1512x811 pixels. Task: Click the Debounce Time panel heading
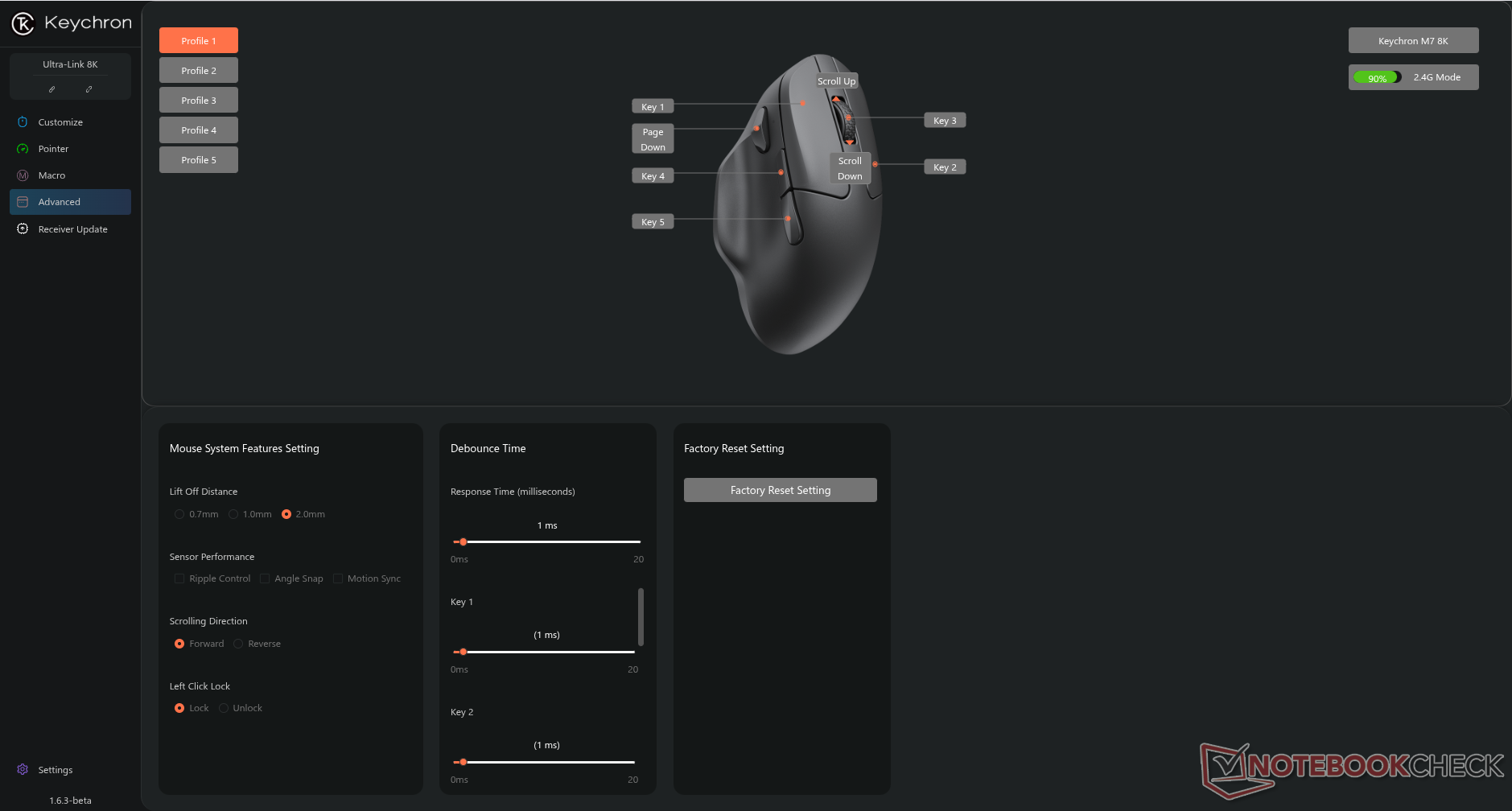pos(488,448)
